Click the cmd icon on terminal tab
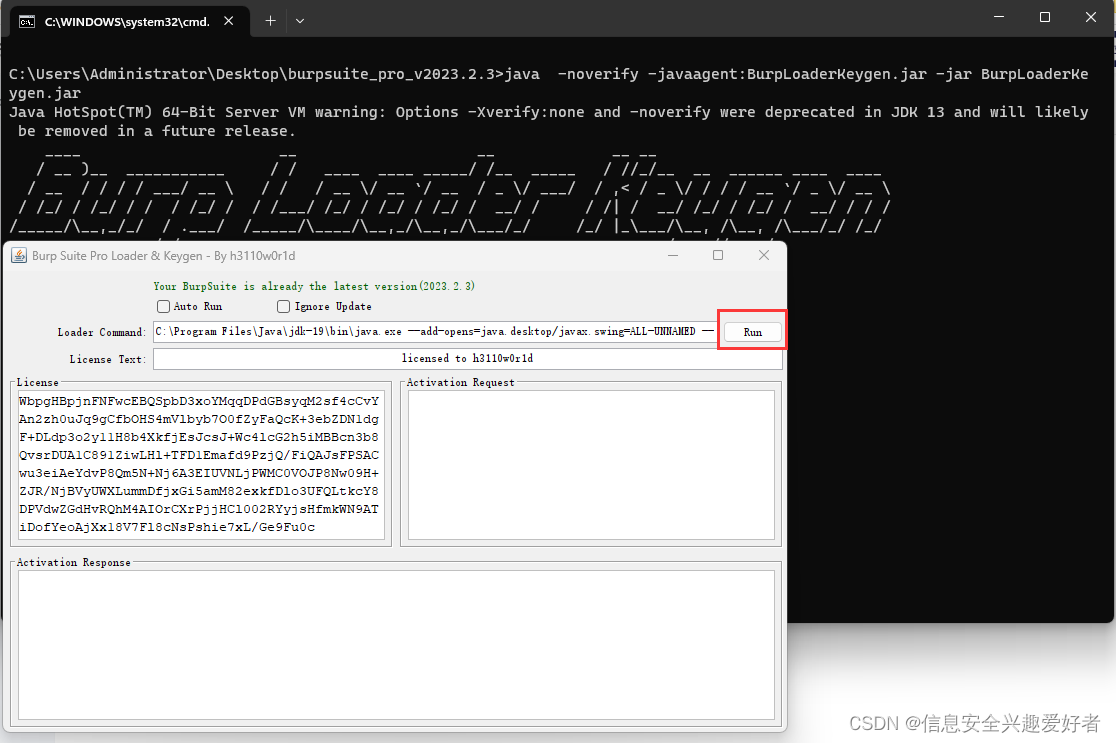The height and width of the screenshot is (743, 1116). tap(27, 22)
